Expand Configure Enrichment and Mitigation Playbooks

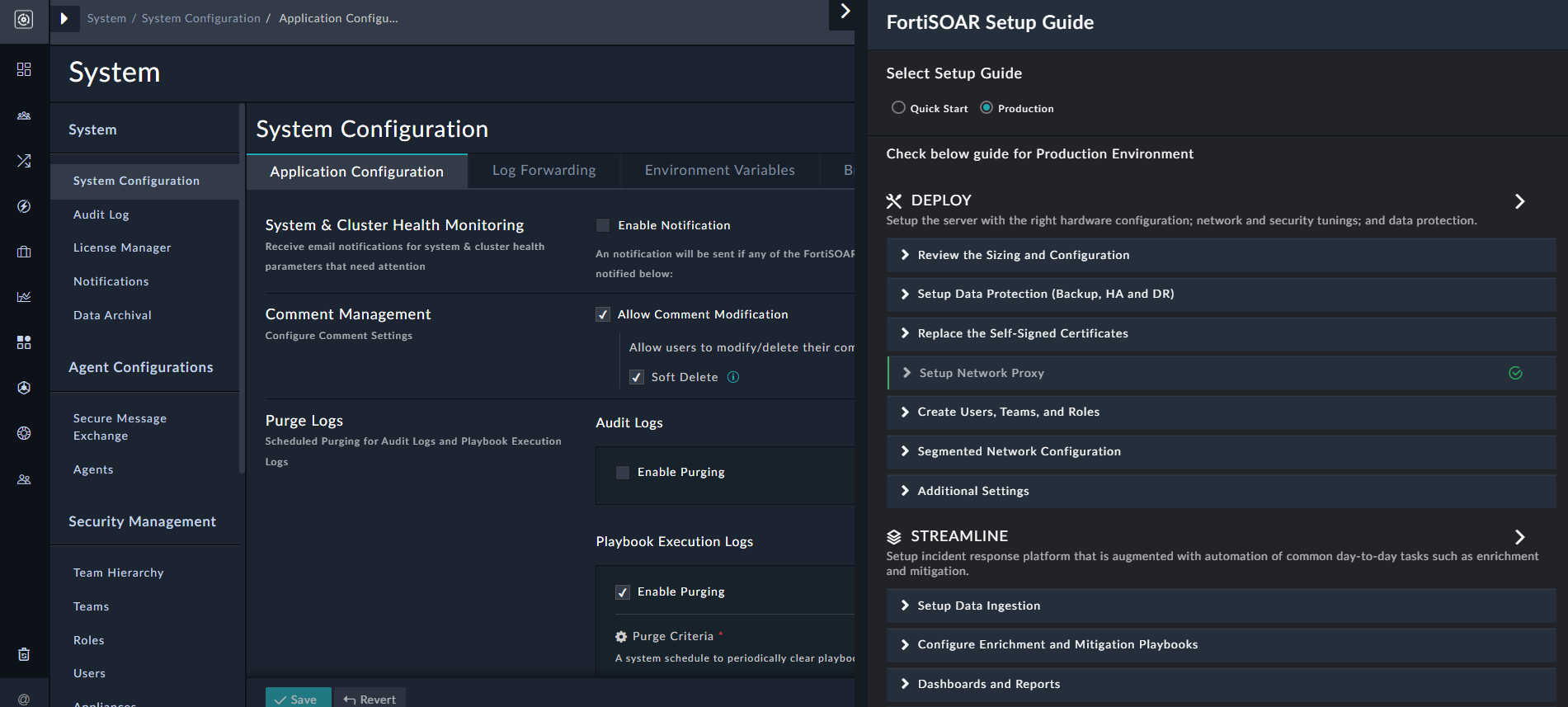1221,644
